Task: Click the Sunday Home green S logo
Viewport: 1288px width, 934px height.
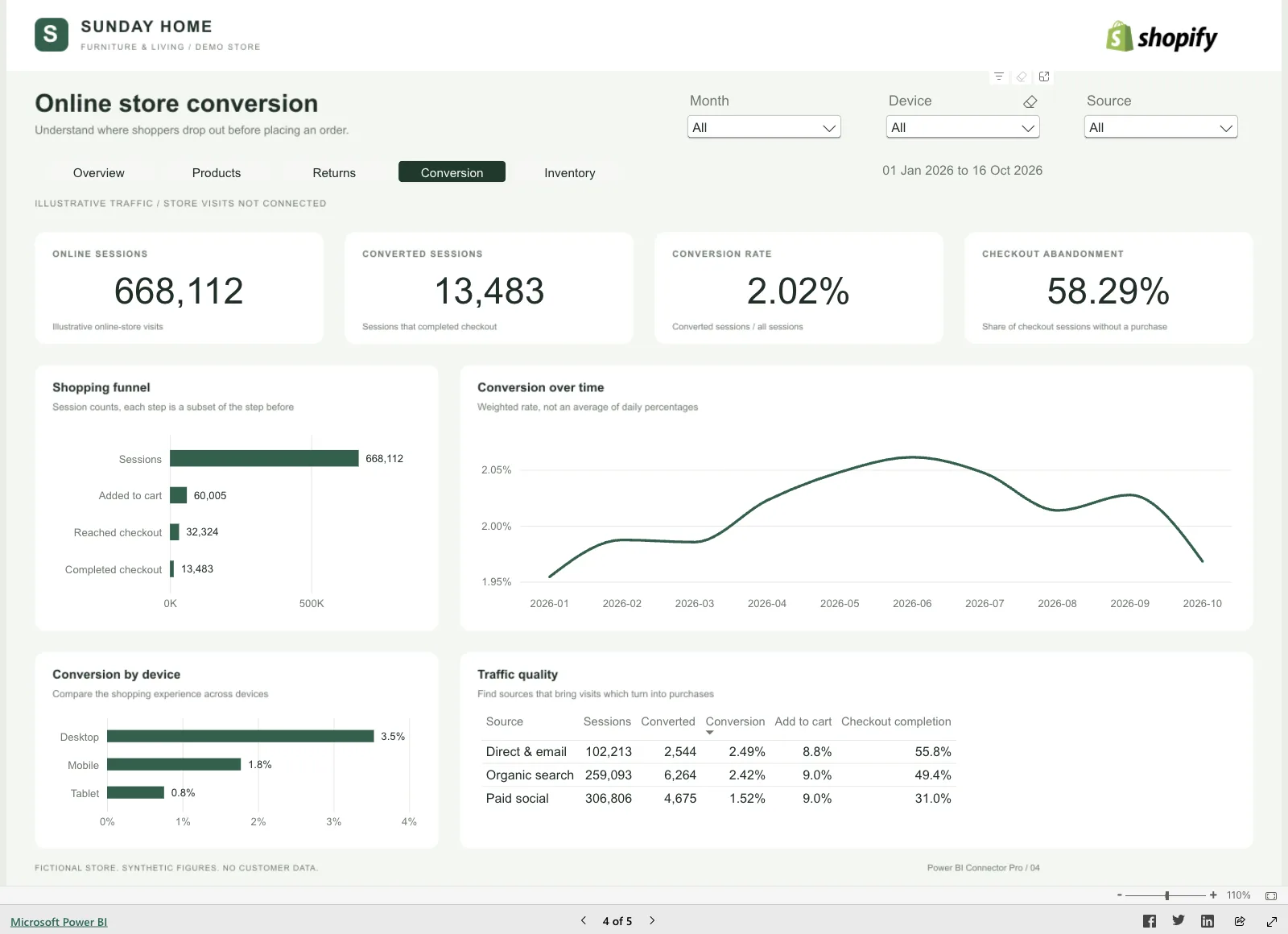Action: pos(52,35)
